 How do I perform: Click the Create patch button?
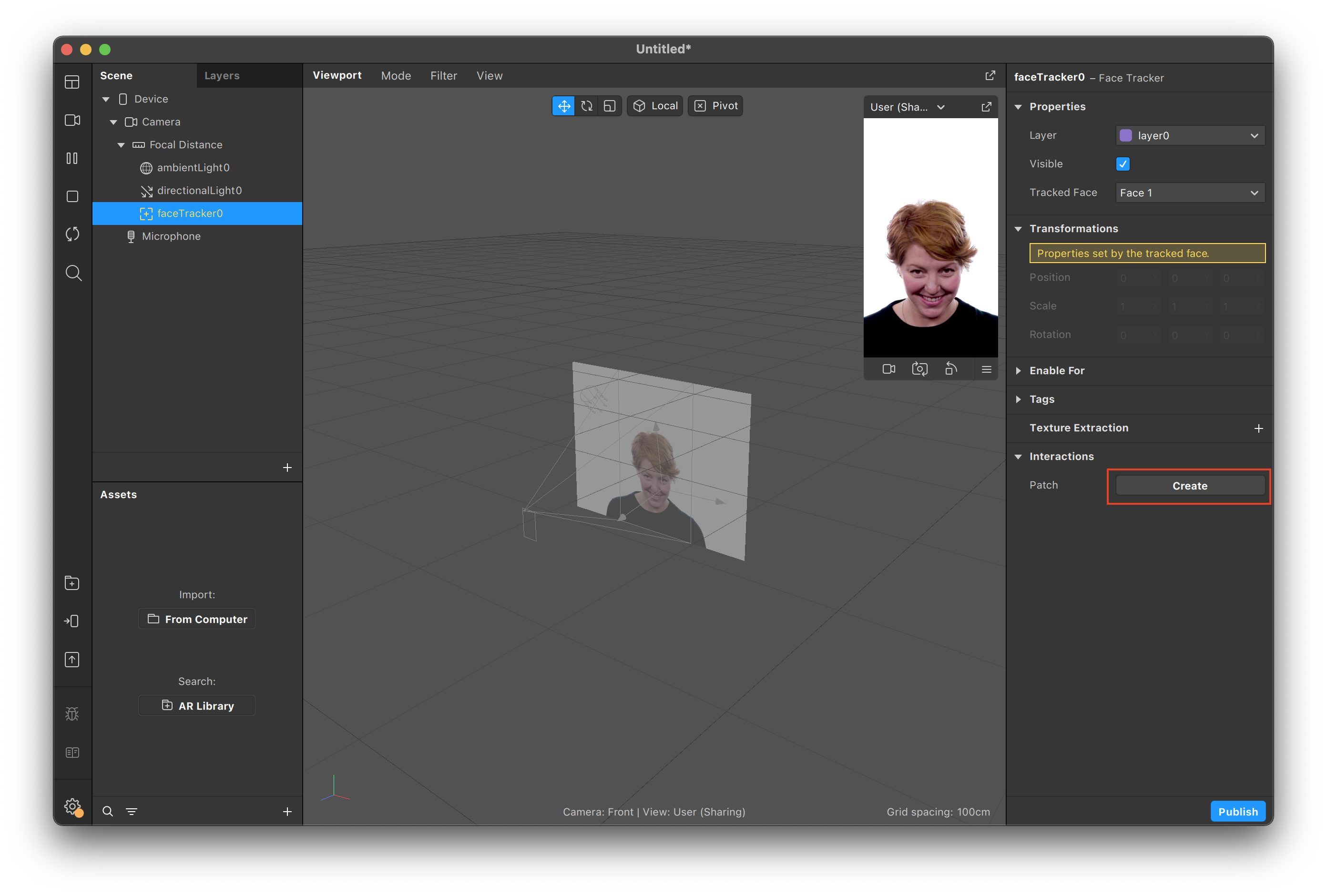[x=1189, y=486]
